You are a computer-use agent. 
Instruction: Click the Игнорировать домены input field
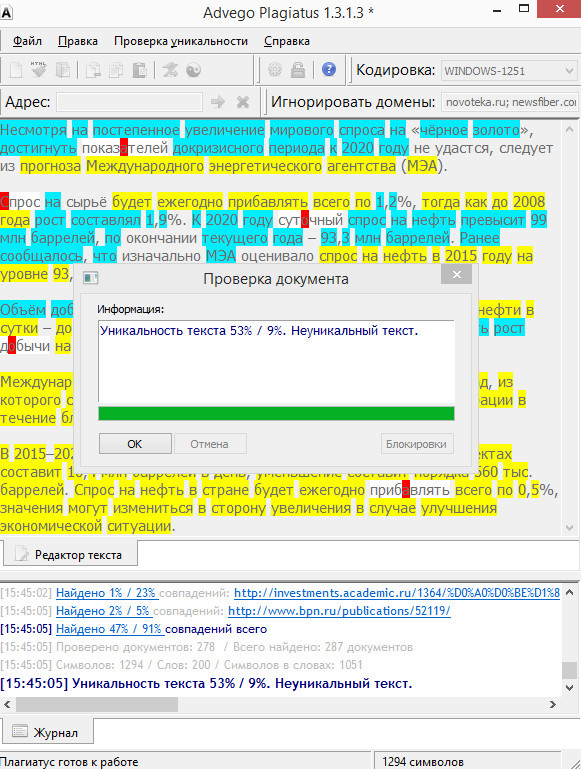click(x=510, y=102)
